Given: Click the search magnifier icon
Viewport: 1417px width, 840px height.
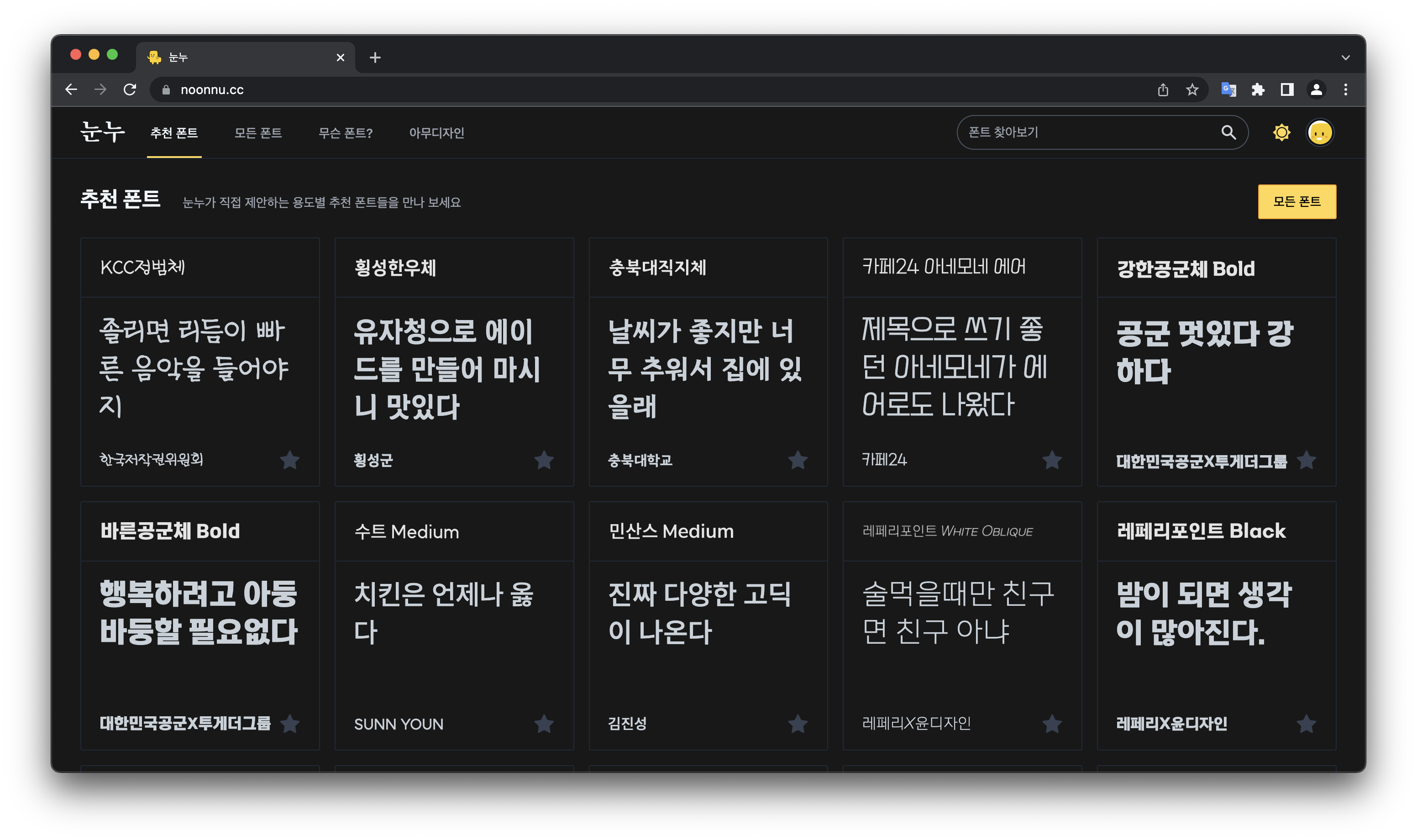Looking at the screenshot, I should tap(1228, 132).
